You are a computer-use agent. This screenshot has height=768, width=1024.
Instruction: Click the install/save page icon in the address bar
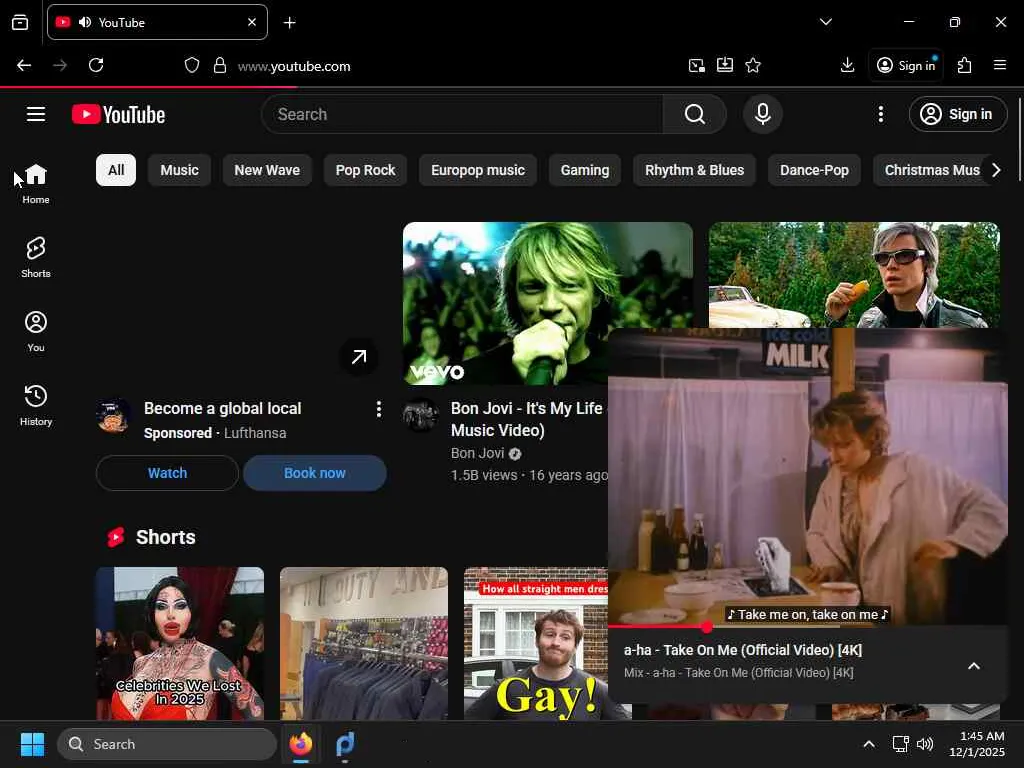pyautogui.click(x=725, y=65)
